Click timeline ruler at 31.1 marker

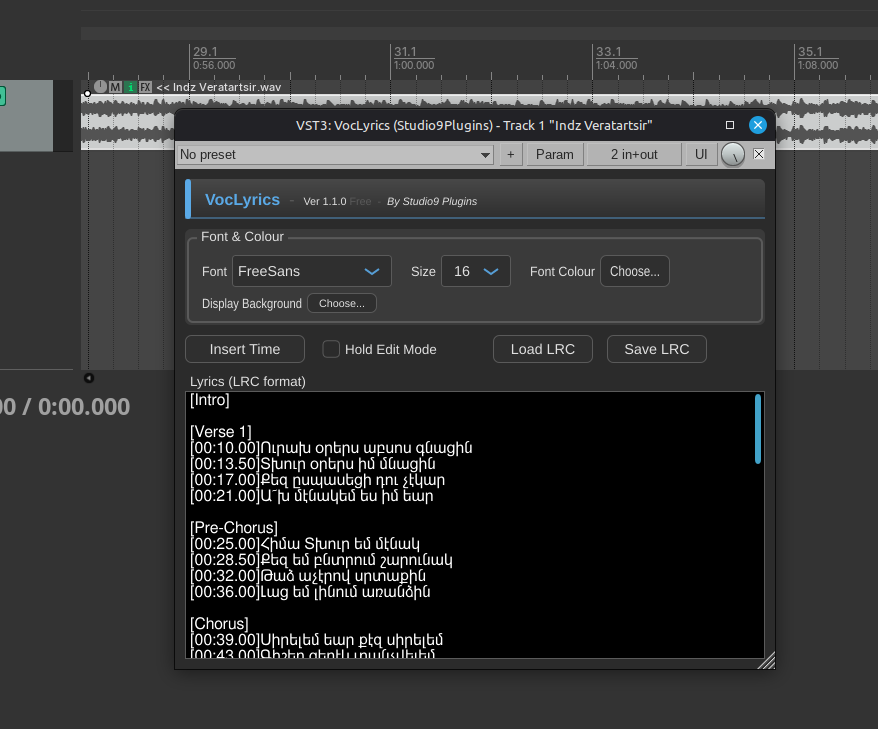click(405, 52)
